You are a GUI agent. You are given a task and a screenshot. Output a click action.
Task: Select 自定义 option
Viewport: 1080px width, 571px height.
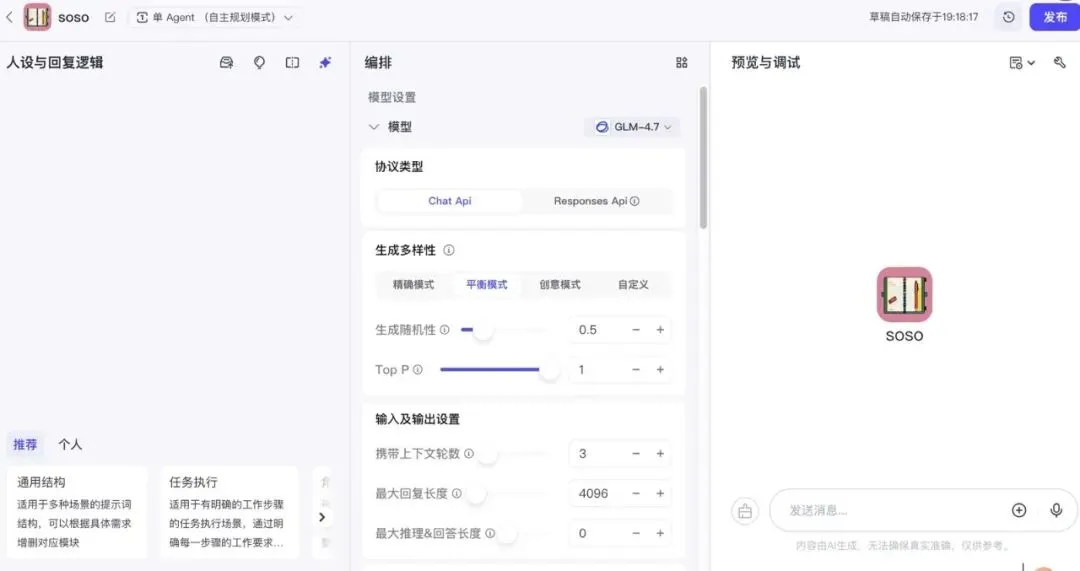point(633,284)
